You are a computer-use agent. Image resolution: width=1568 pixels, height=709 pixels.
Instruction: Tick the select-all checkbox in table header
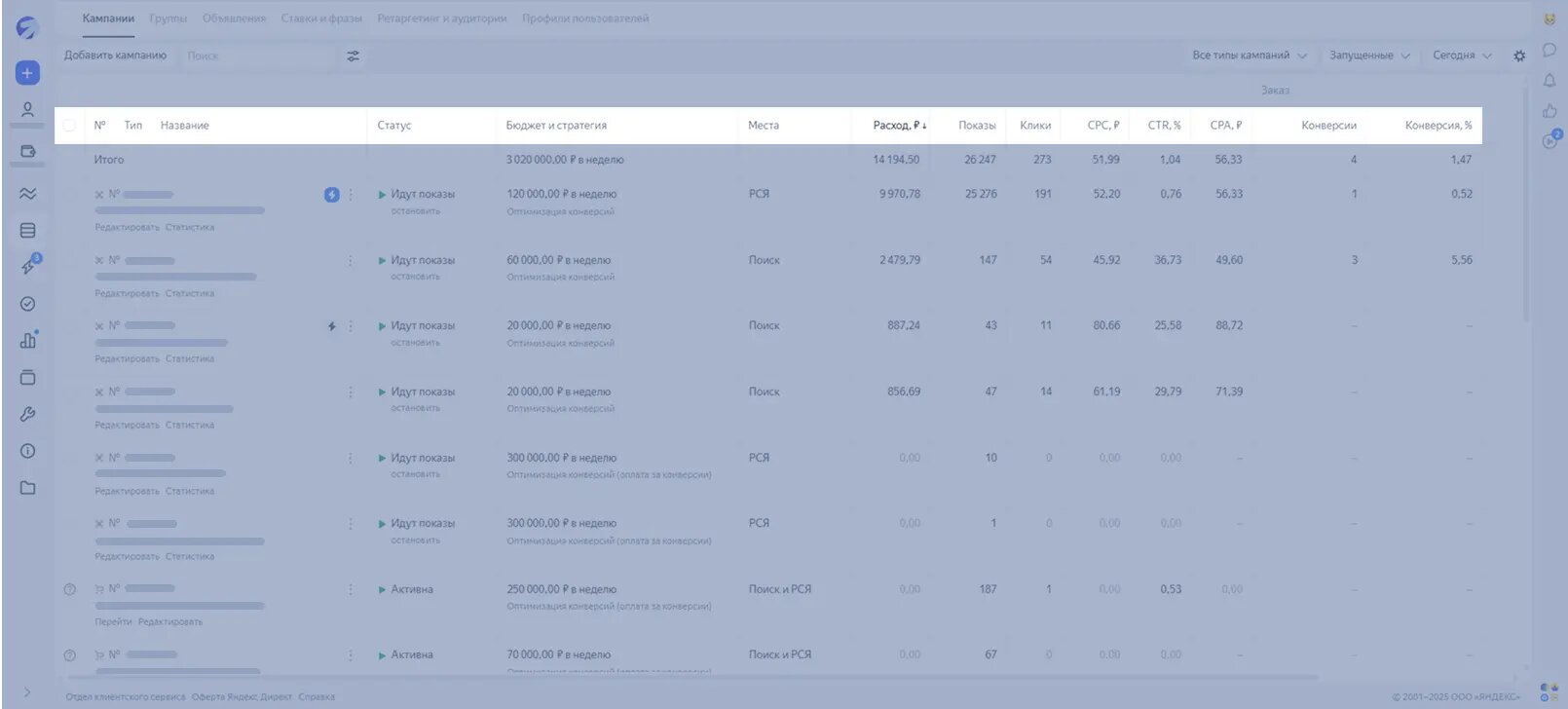pyautogui.click(x=69, y=126)
